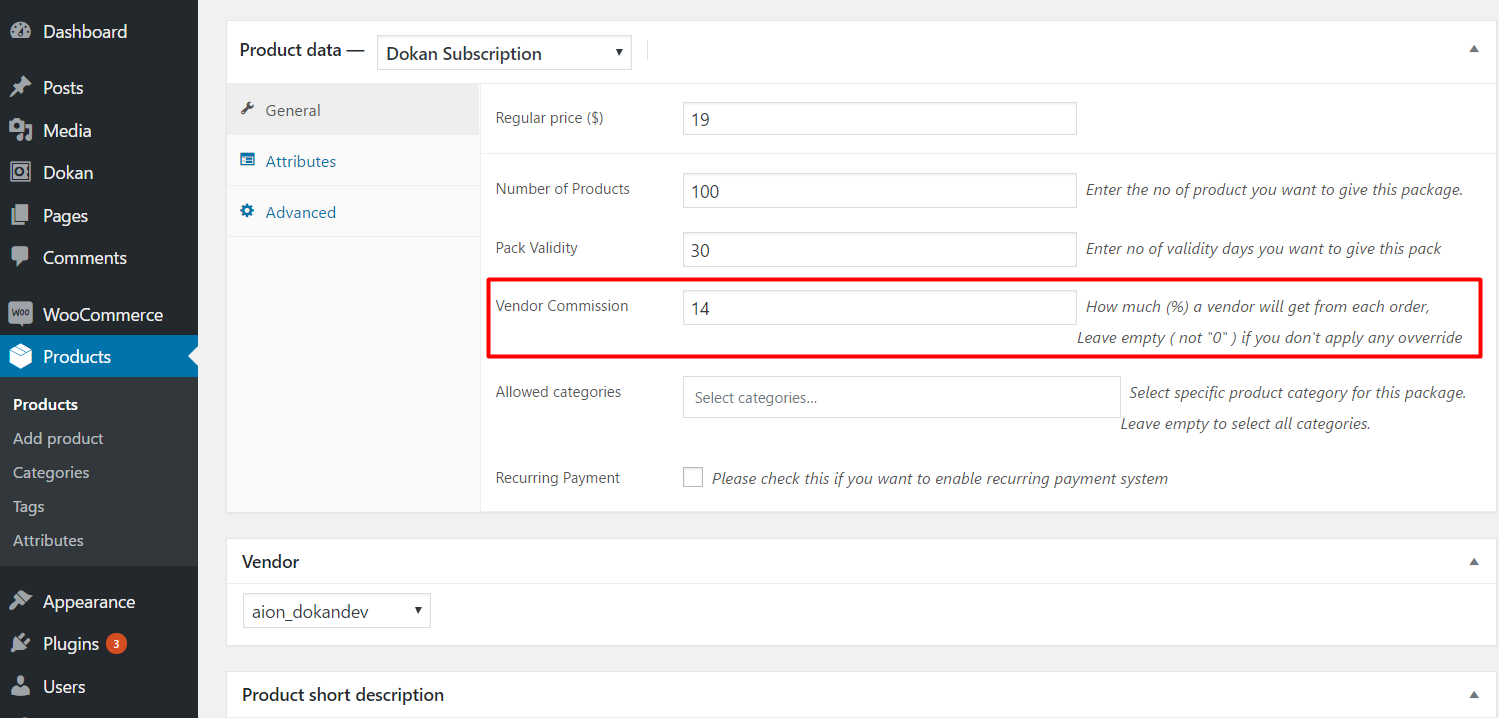The height and width of the screenshot is (718, 1499).
Task: Click the WooCommerce logo icon
Action: pos(20,314)
